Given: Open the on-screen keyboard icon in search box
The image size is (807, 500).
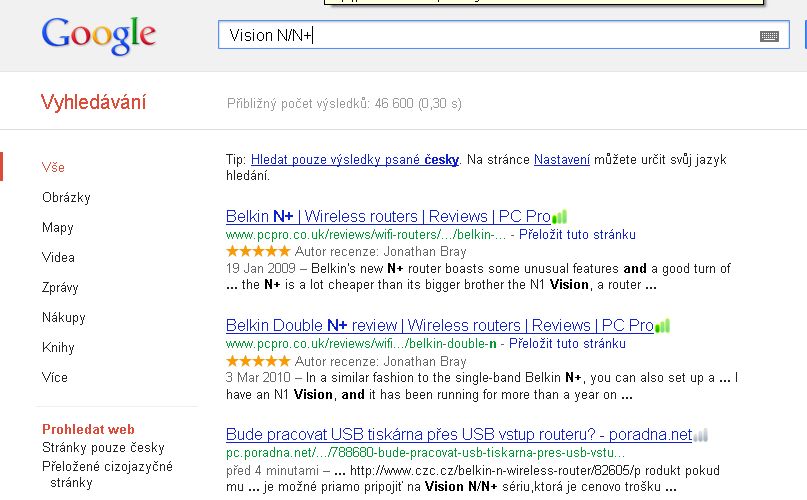Looking at the screenshot, I should [x=769, y=36].
